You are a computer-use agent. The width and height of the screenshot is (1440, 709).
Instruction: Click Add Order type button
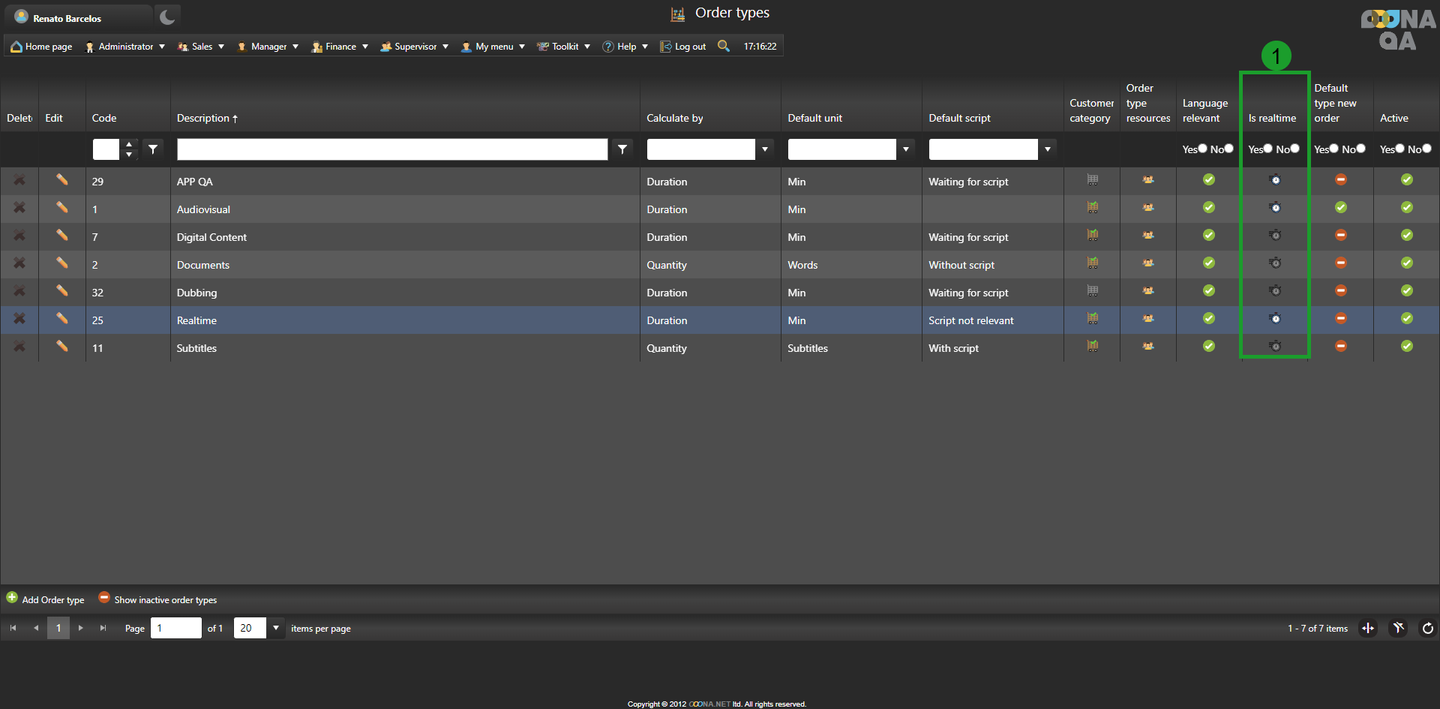[46, 599]
